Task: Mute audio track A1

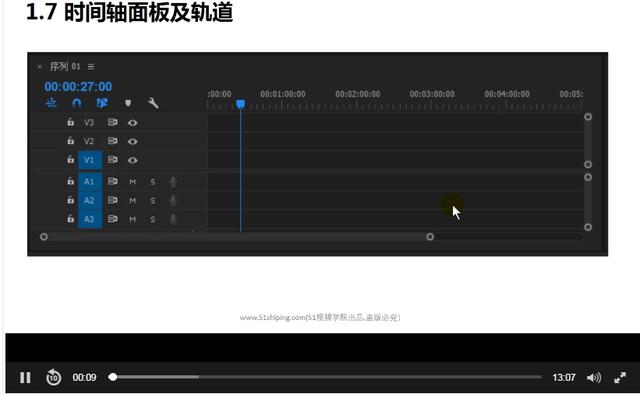Action: tap(132, 182)
